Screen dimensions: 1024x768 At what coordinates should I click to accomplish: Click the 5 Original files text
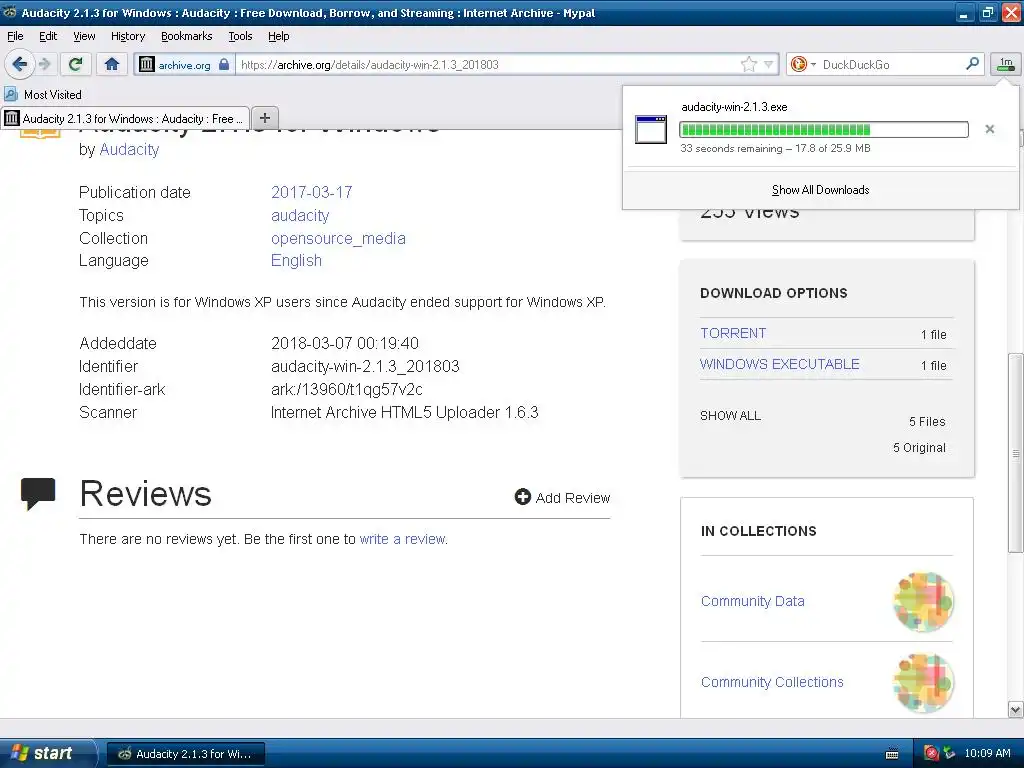click(919, 447)
